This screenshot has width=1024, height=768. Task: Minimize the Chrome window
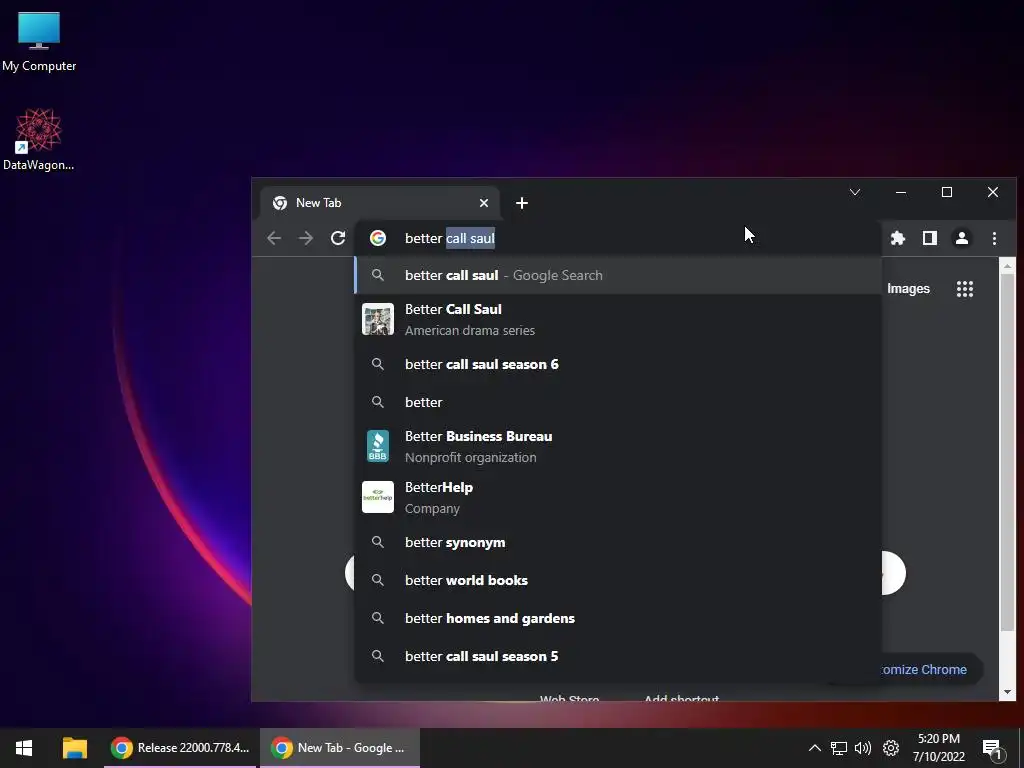click(901, 192)
